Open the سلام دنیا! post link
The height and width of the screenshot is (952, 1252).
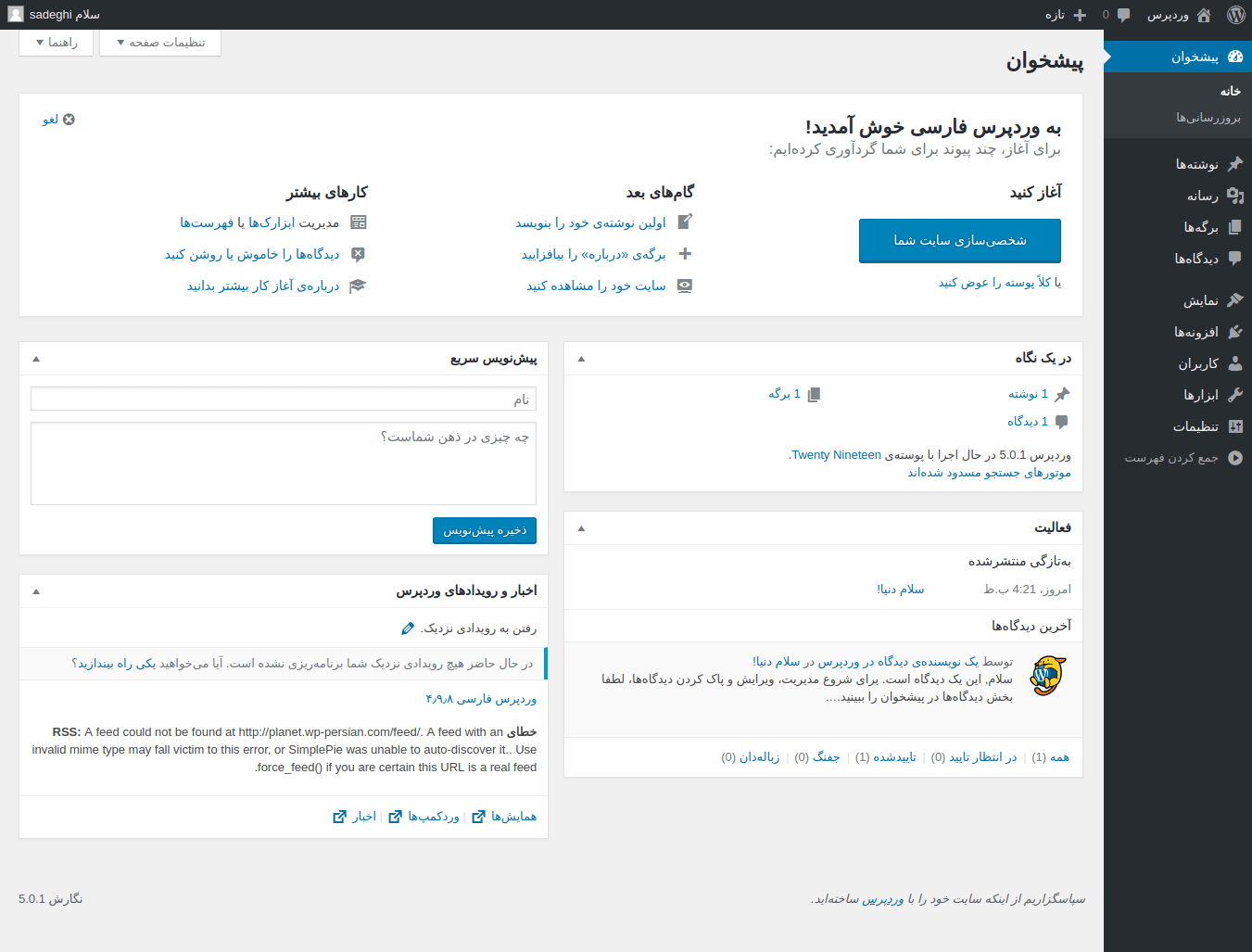coord(901,590)
